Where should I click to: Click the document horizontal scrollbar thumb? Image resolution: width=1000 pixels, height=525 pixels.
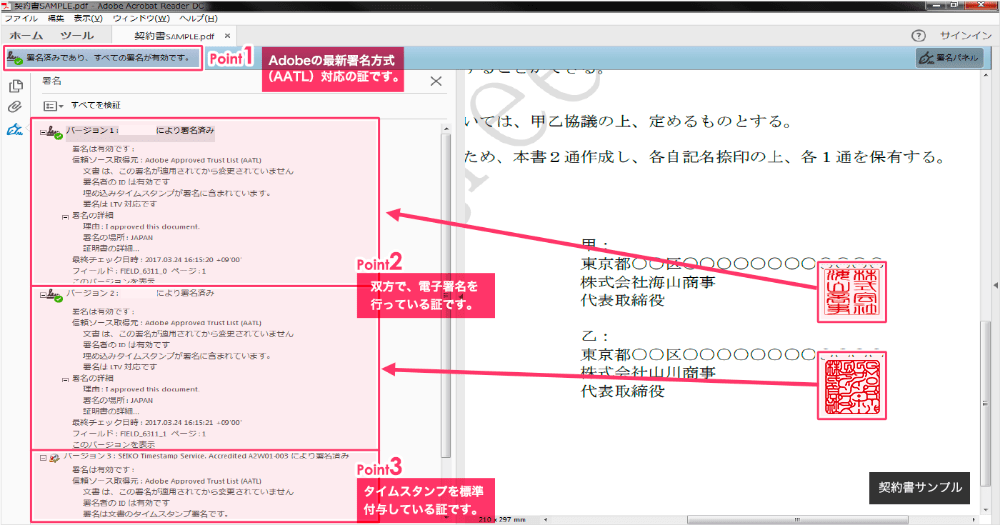(797, 519)
